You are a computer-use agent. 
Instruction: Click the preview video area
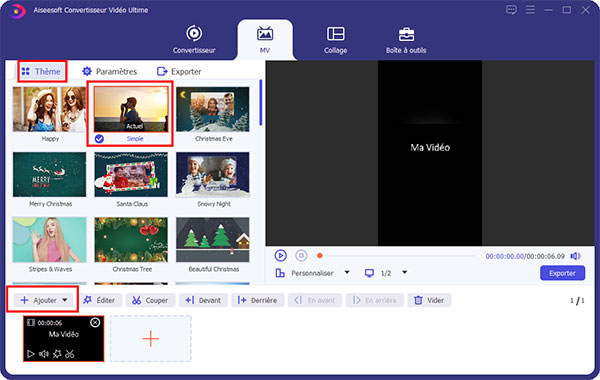pyautogui.click(x=430, y=153)
